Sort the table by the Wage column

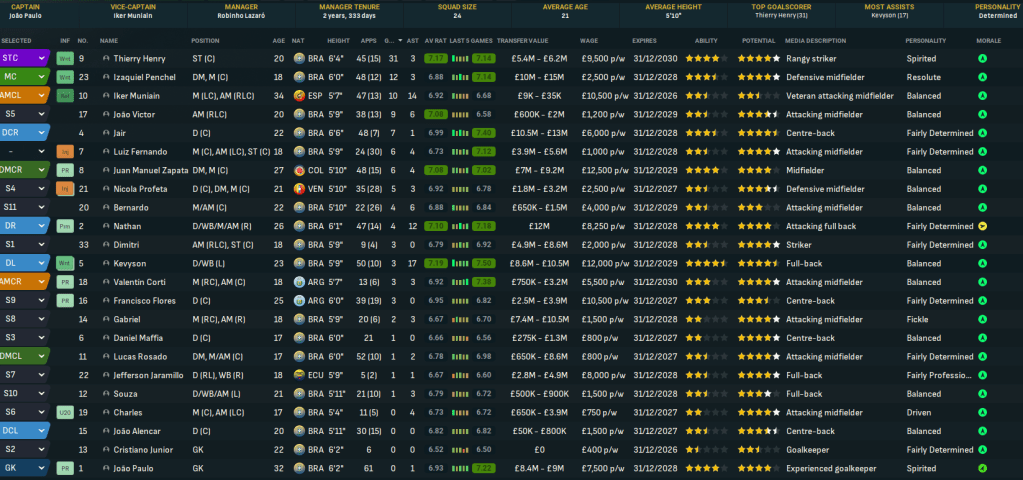tap(590, 40)
